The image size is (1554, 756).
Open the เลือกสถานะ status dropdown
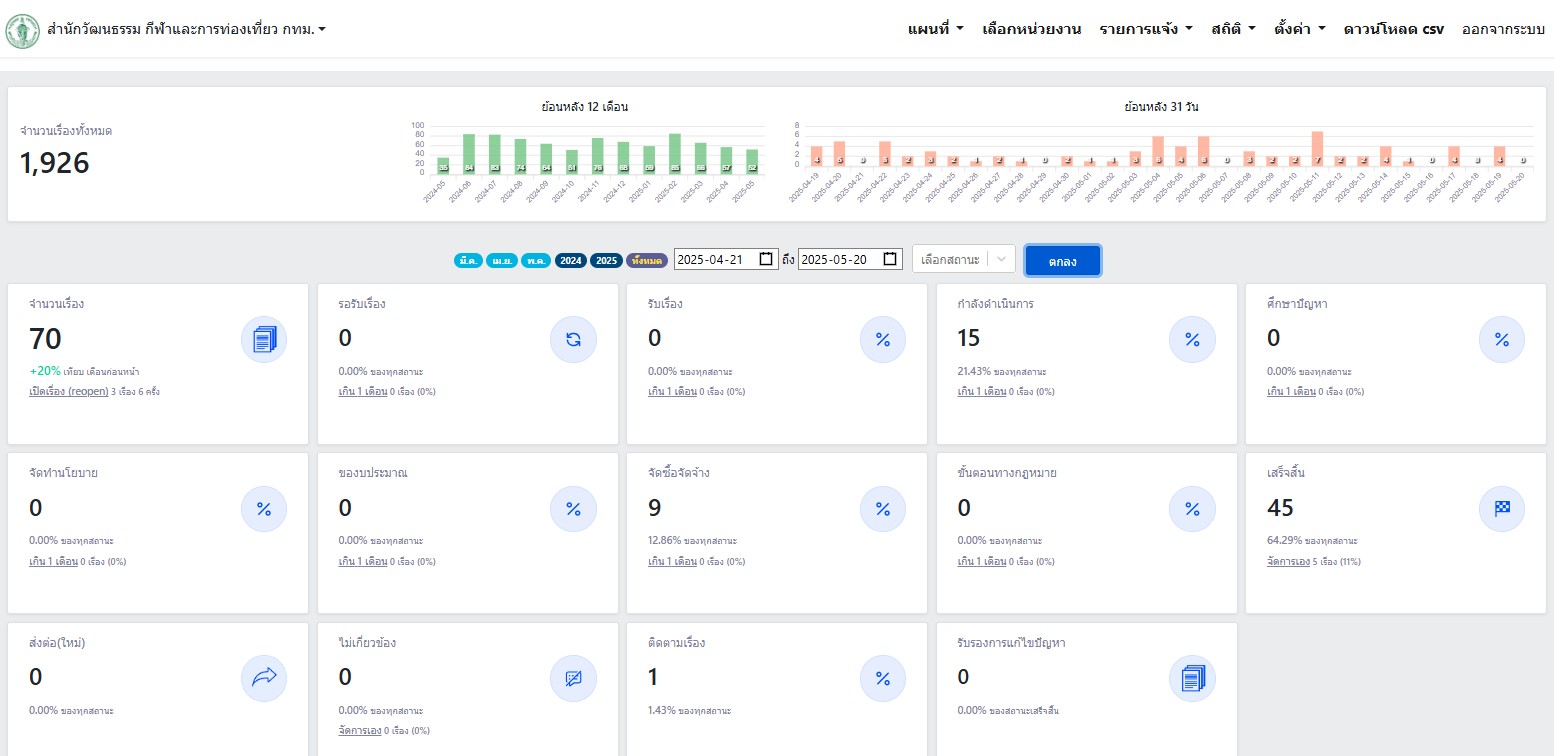click(x=964, y=259)
